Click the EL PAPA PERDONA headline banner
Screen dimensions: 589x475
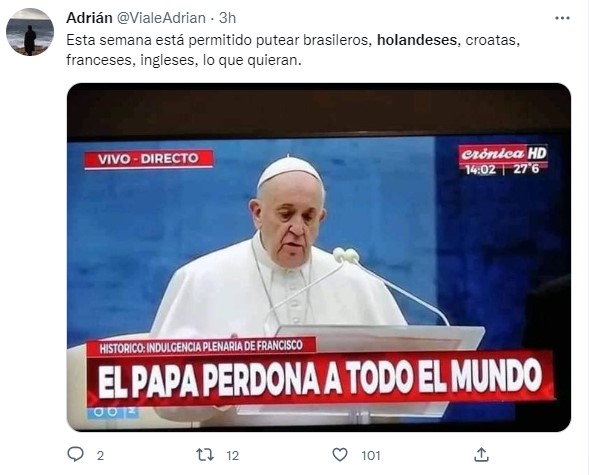(320, 378)
